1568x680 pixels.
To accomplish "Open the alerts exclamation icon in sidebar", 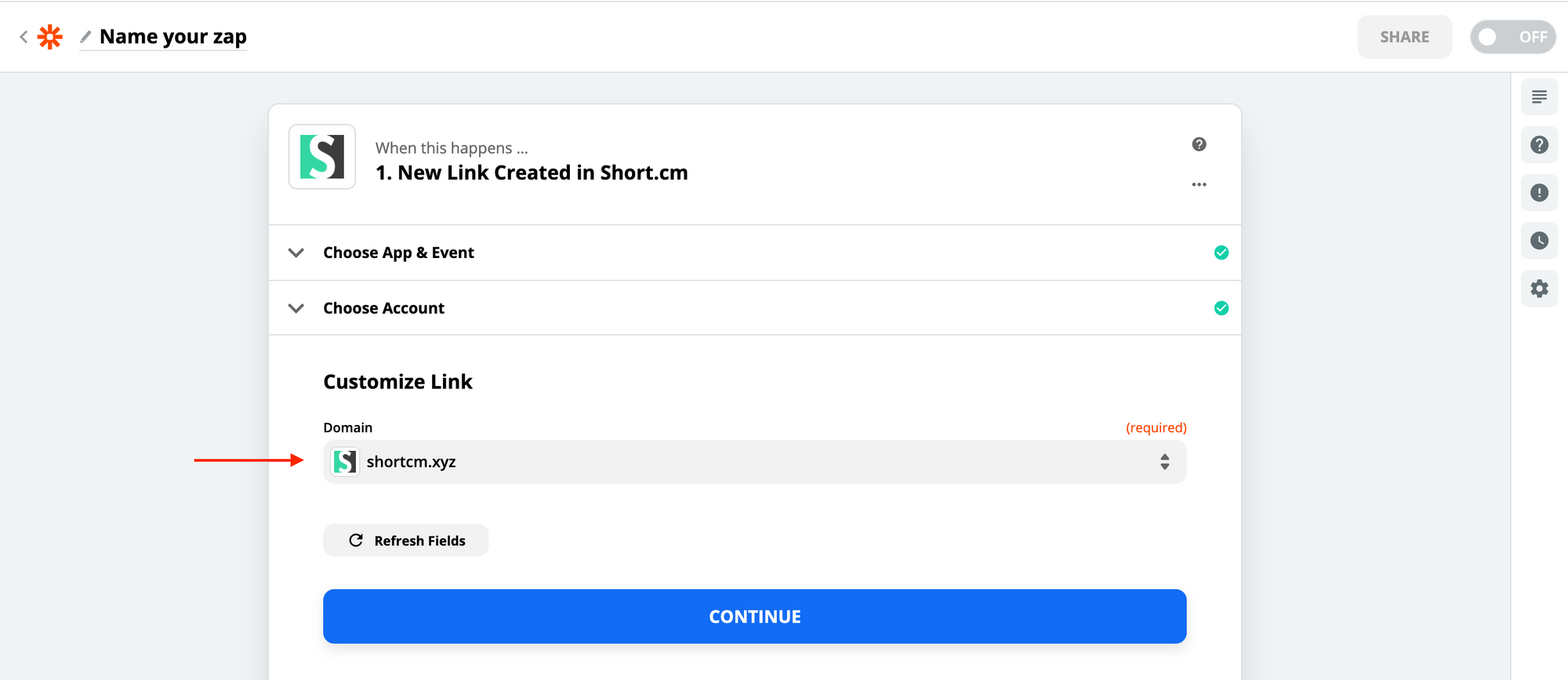I will [x=1539, y=193].
